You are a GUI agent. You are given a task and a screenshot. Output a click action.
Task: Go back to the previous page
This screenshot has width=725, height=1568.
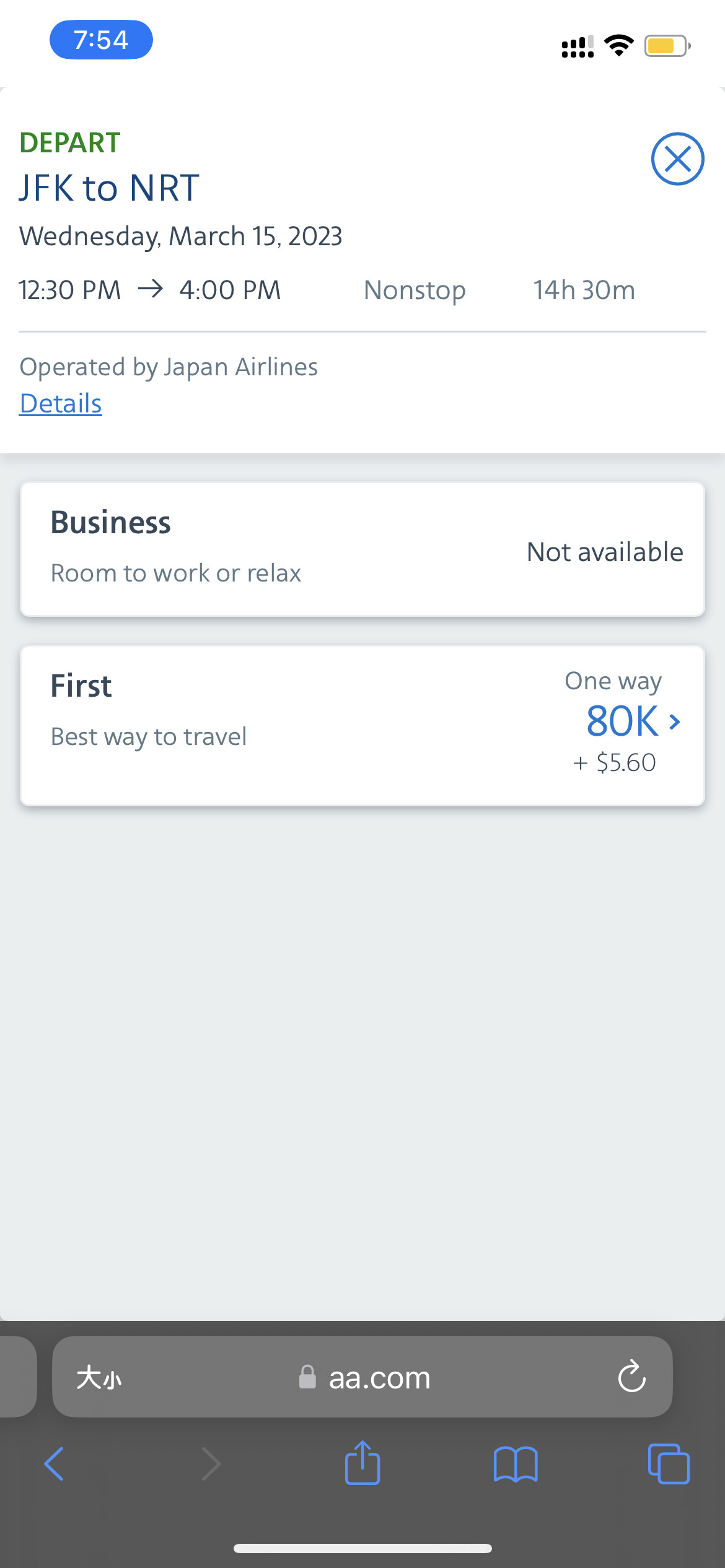point(55,1464)
